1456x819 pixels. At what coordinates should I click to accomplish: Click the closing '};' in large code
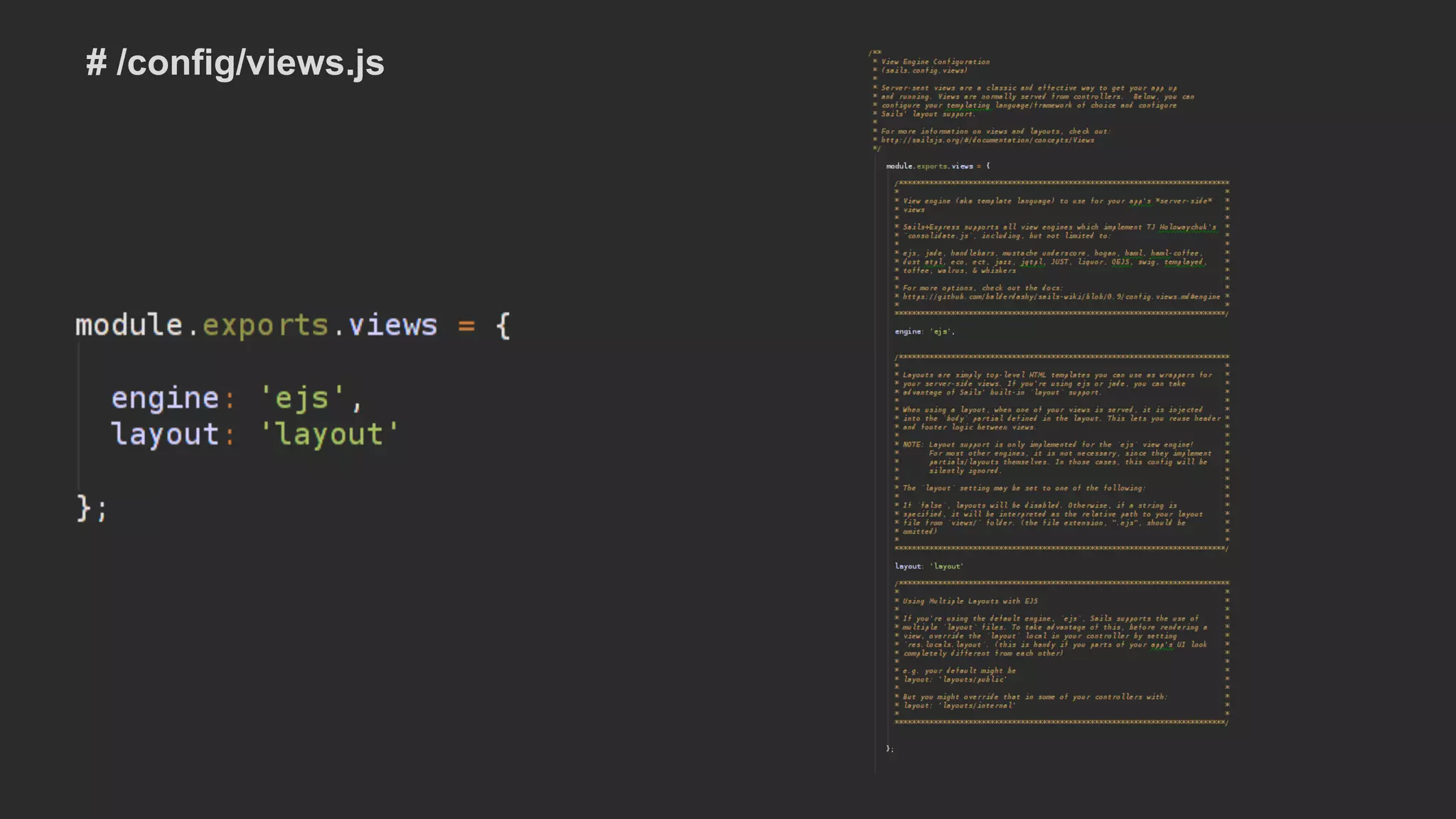[92, 508]
